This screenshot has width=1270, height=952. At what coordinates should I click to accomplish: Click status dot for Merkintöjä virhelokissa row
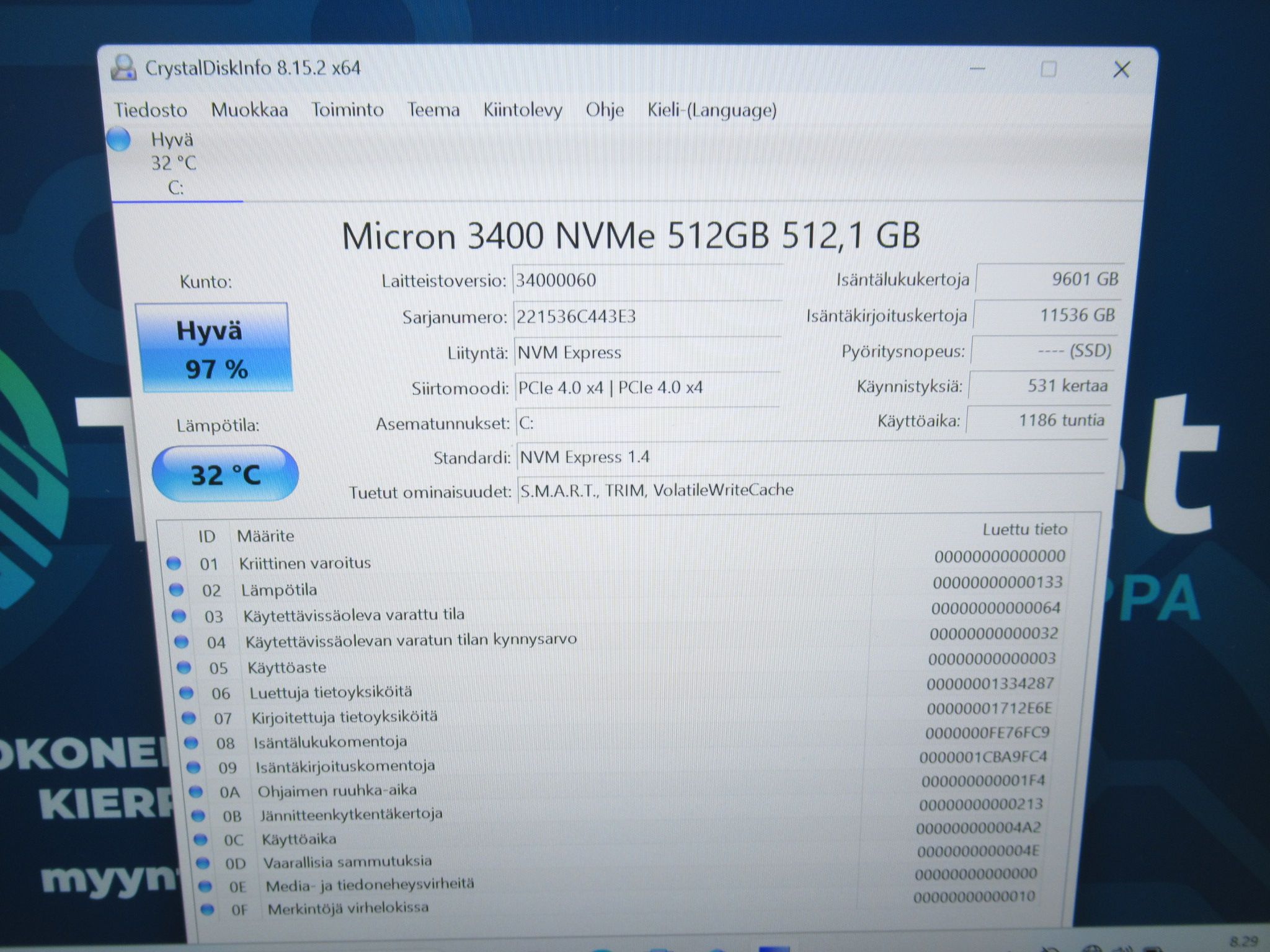pos(207,909)
